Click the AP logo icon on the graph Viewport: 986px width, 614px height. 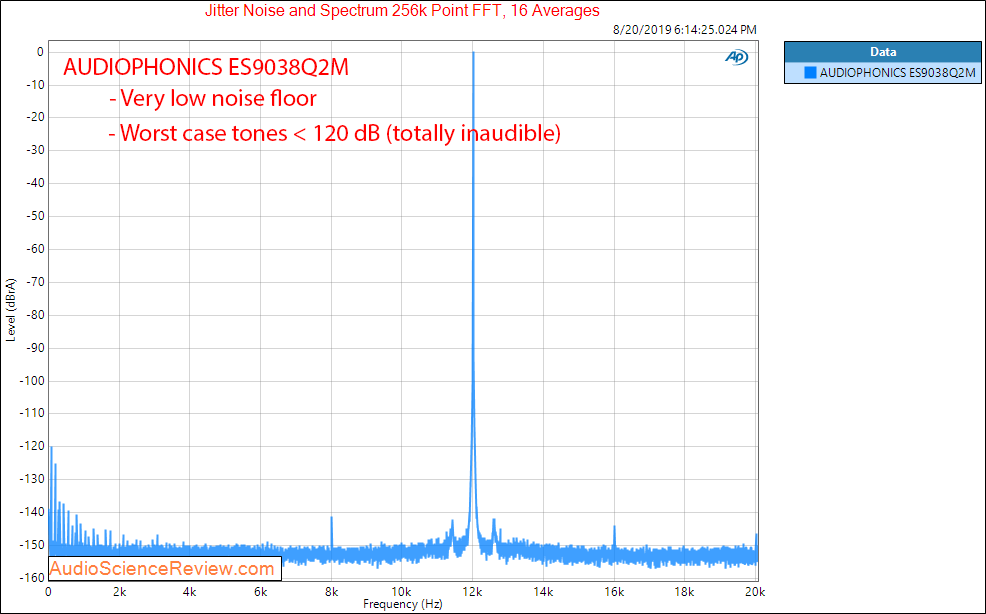point(736,57)
